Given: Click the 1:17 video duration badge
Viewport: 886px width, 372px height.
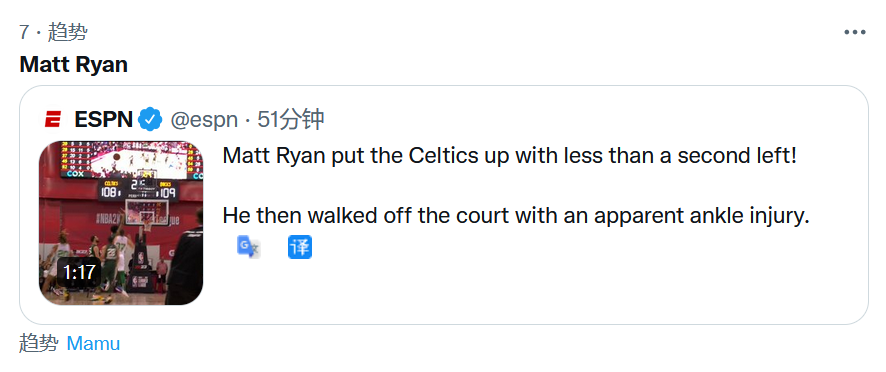Looking at the screenshot, I should tap(79, 273).
